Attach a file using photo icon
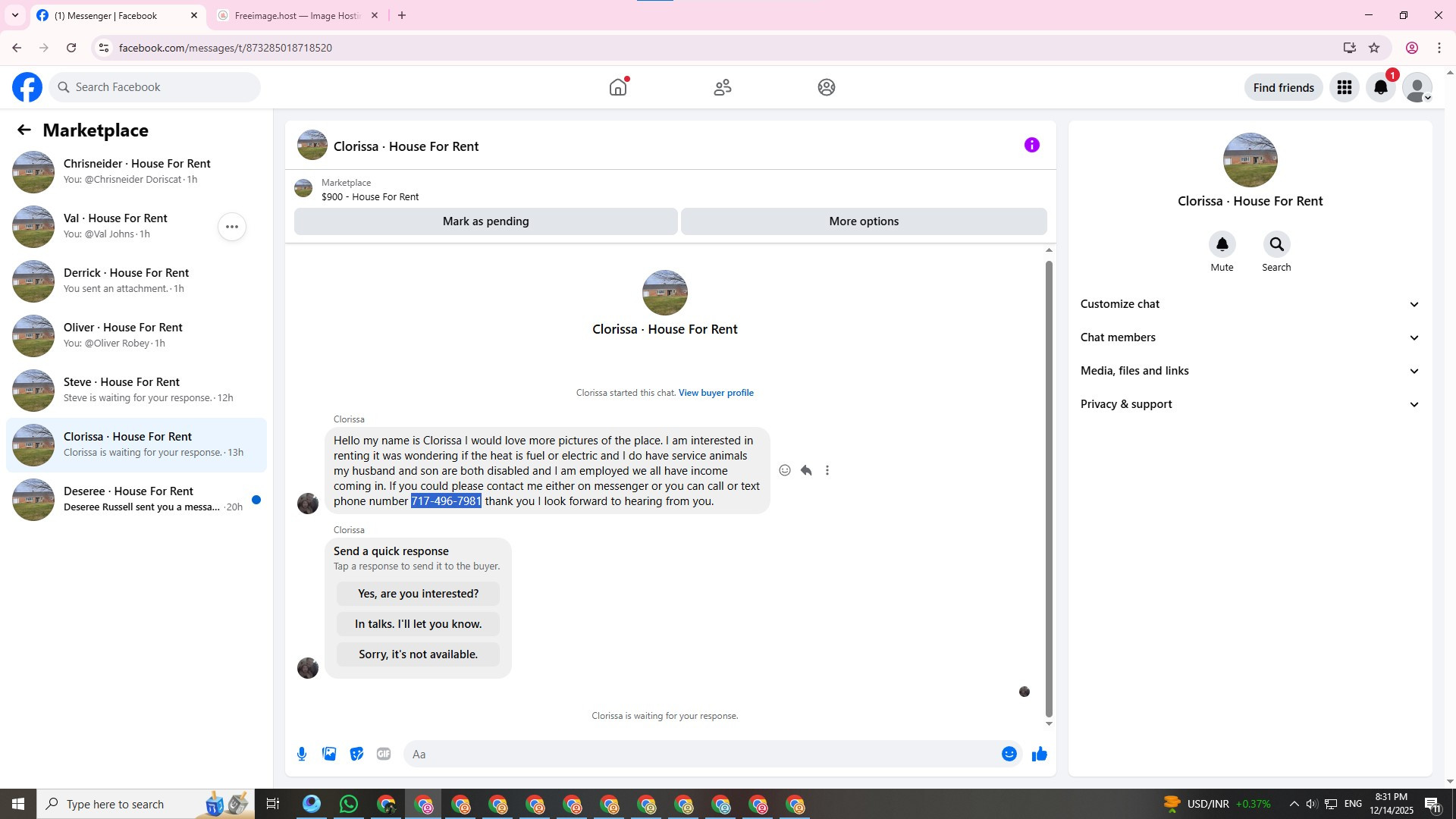Viewport: 1456px width, 819px height. (x=329, y=754)
